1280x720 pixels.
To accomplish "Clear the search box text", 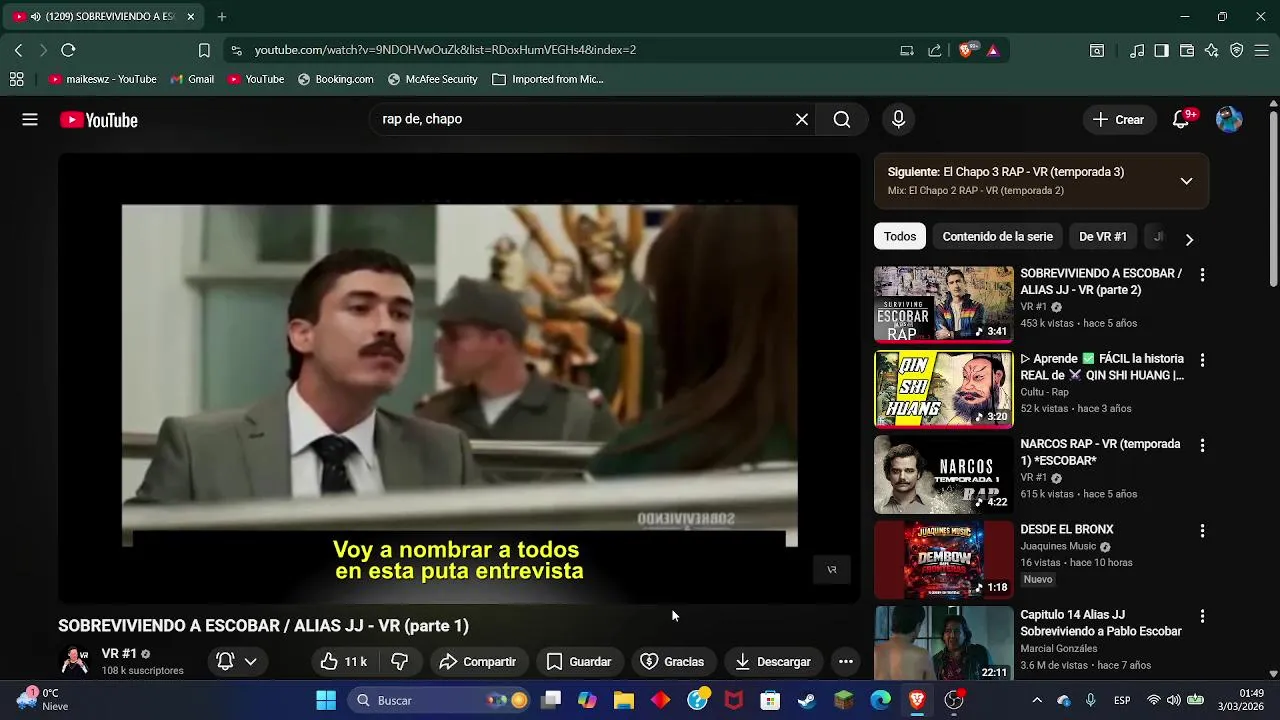I will pos(802,120).
